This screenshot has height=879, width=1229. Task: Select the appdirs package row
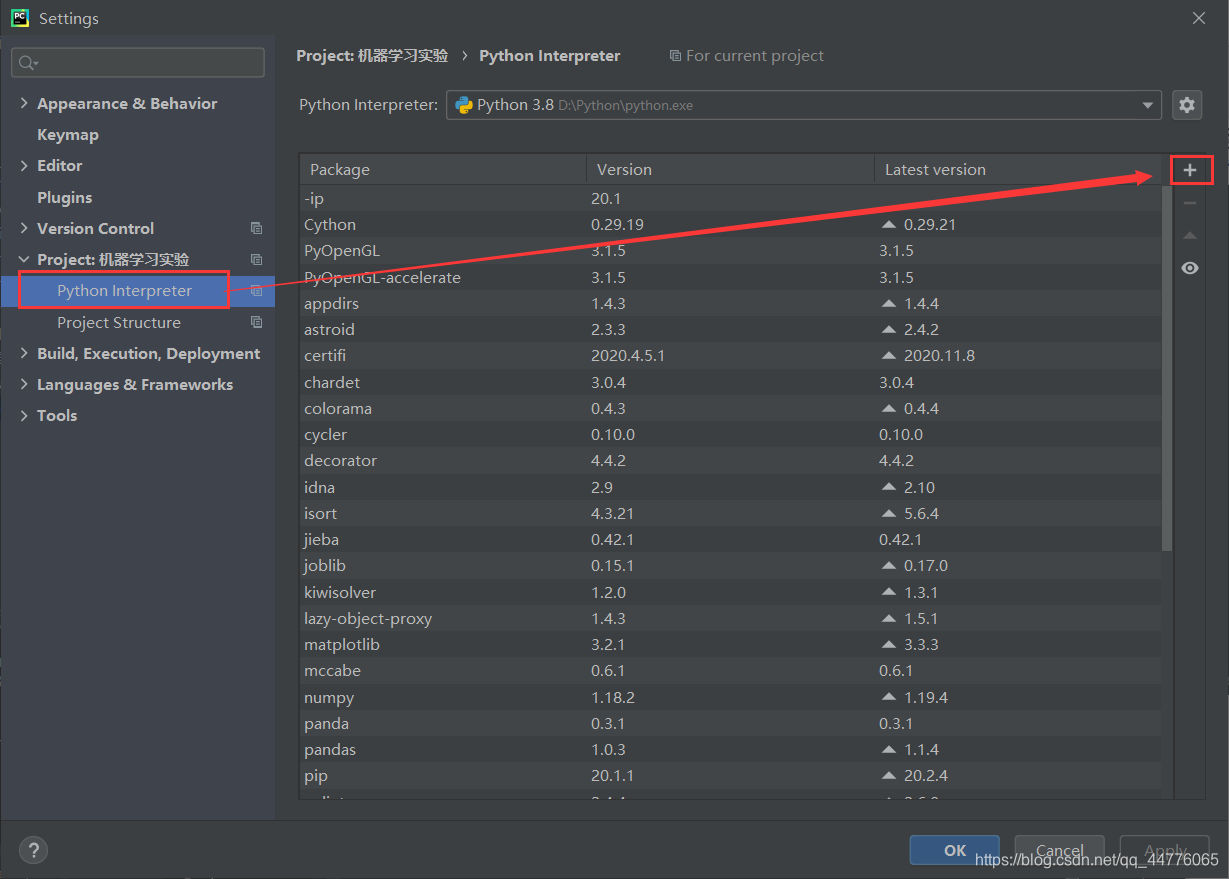730,303
